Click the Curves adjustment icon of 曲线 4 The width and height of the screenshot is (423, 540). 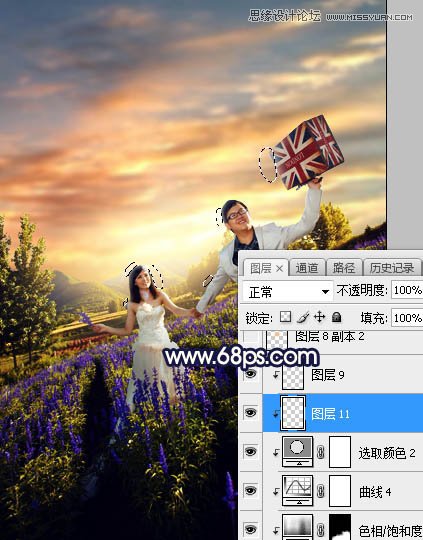point(297,490)
